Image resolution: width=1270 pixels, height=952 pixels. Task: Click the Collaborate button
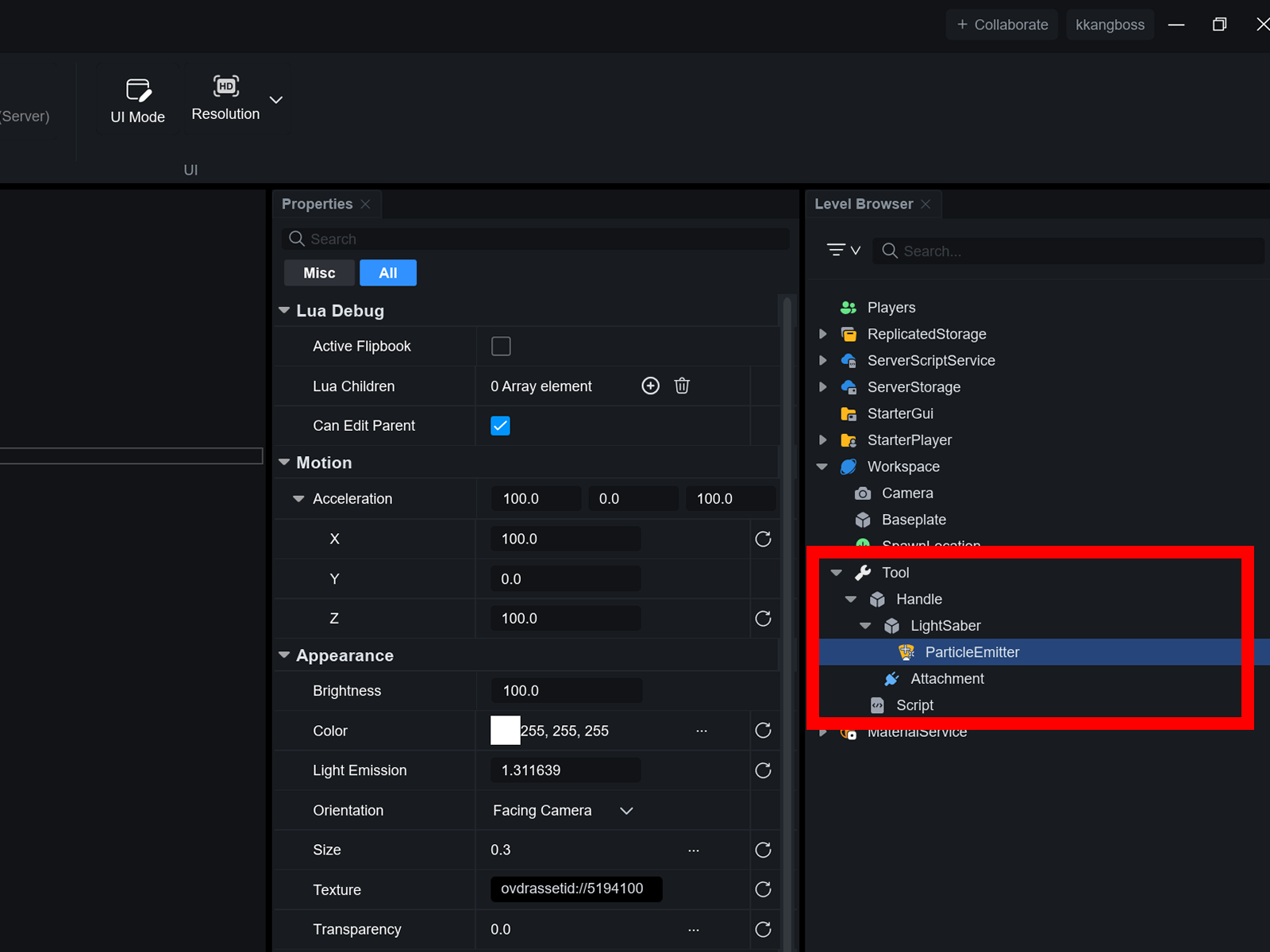1002,25
